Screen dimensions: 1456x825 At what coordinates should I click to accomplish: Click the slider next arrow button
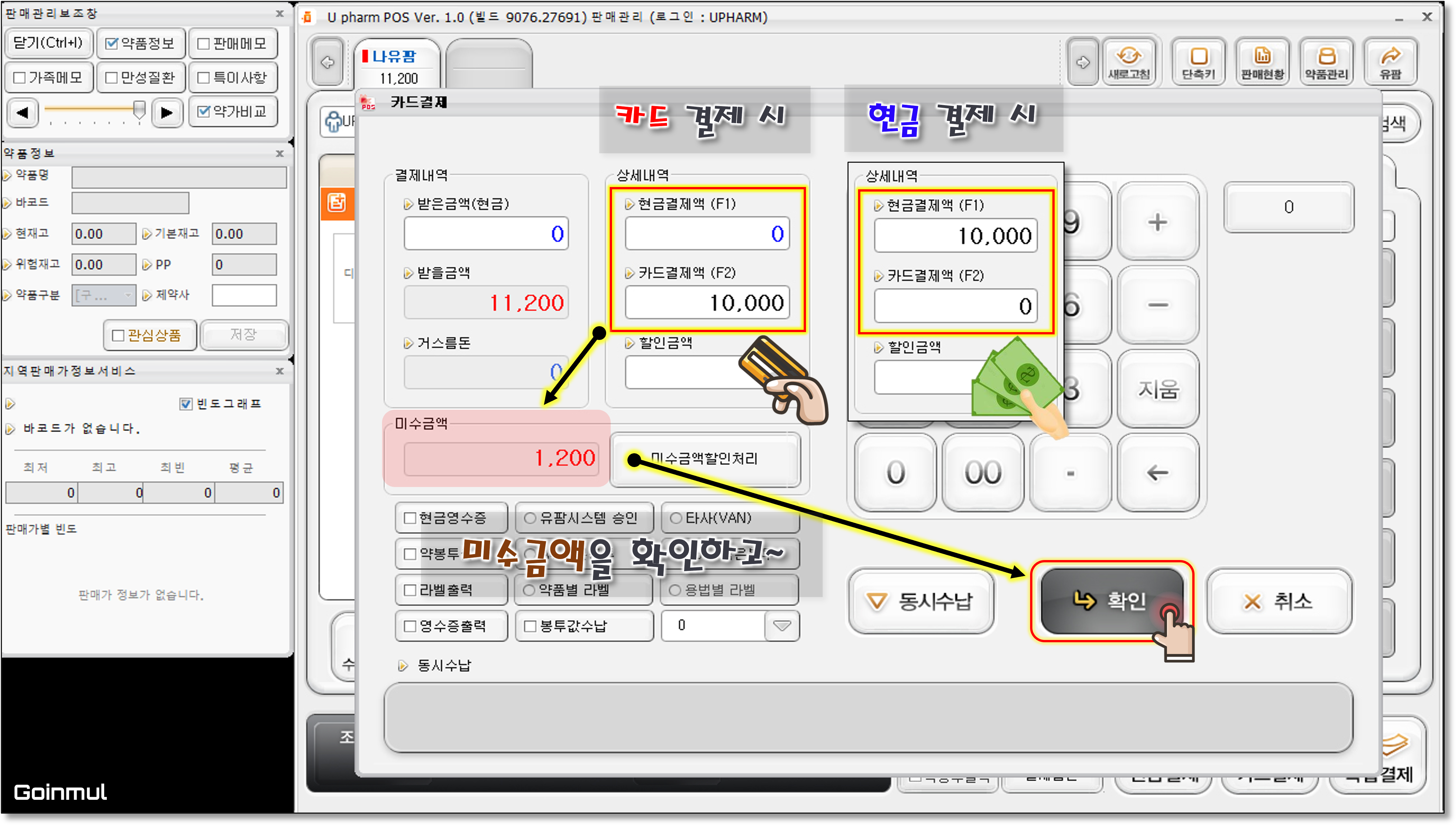pyautogui.click(x=167, y=112)
